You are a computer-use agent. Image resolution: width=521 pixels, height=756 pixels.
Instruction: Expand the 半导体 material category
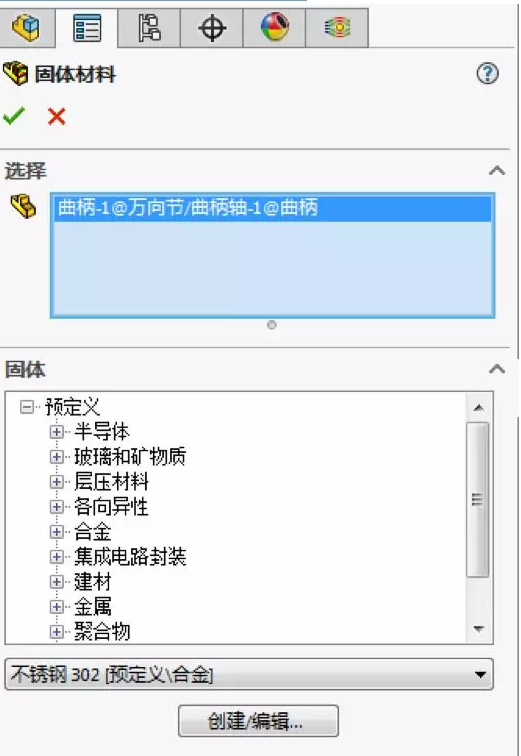tap(57, 432)
